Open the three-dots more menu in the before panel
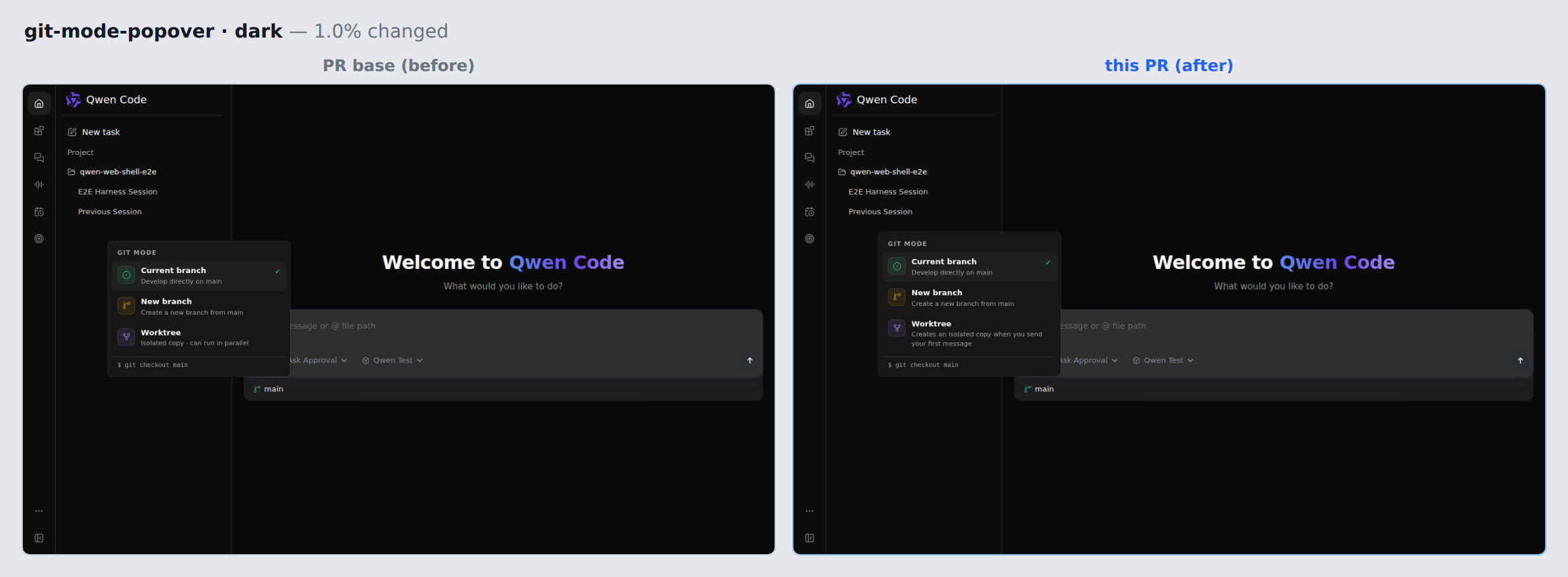Viewport: 1568px width, 577px height. pos(39,511)
